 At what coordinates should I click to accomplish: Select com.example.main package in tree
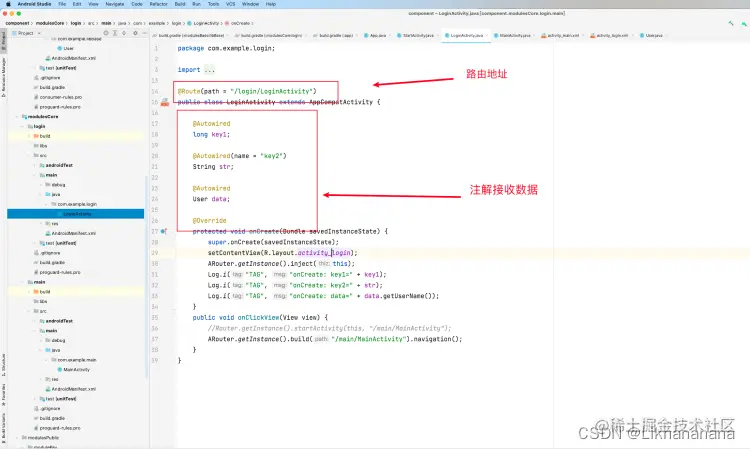pos(74,360)
